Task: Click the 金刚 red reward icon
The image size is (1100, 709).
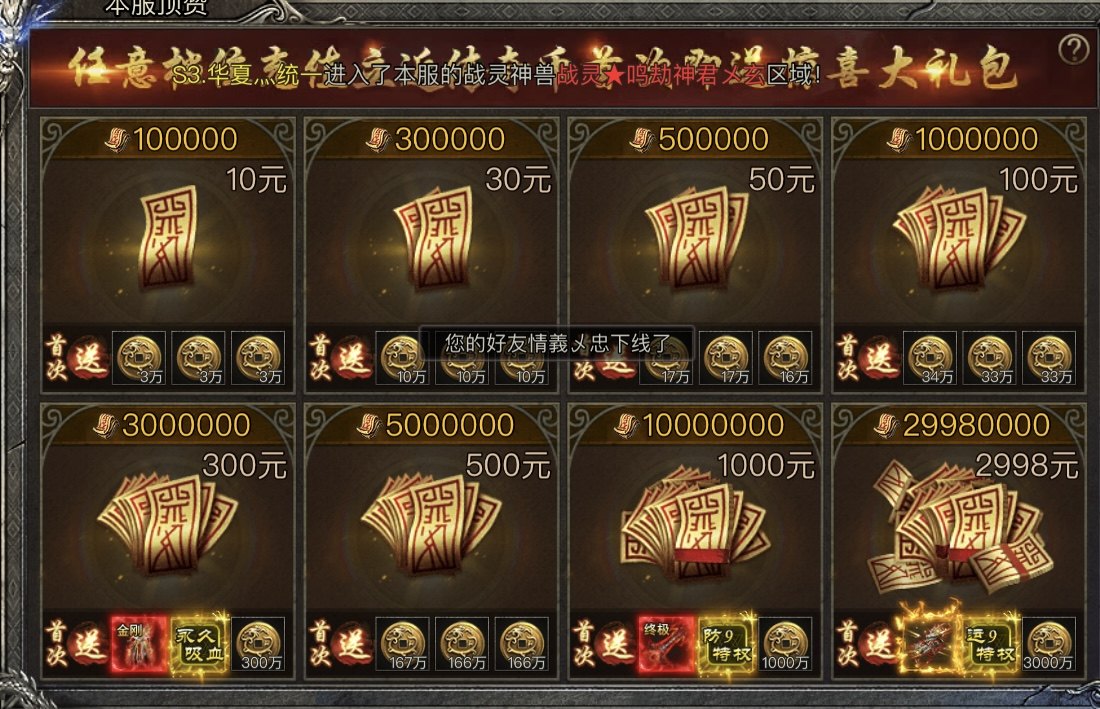Action: tap(139, 644)
